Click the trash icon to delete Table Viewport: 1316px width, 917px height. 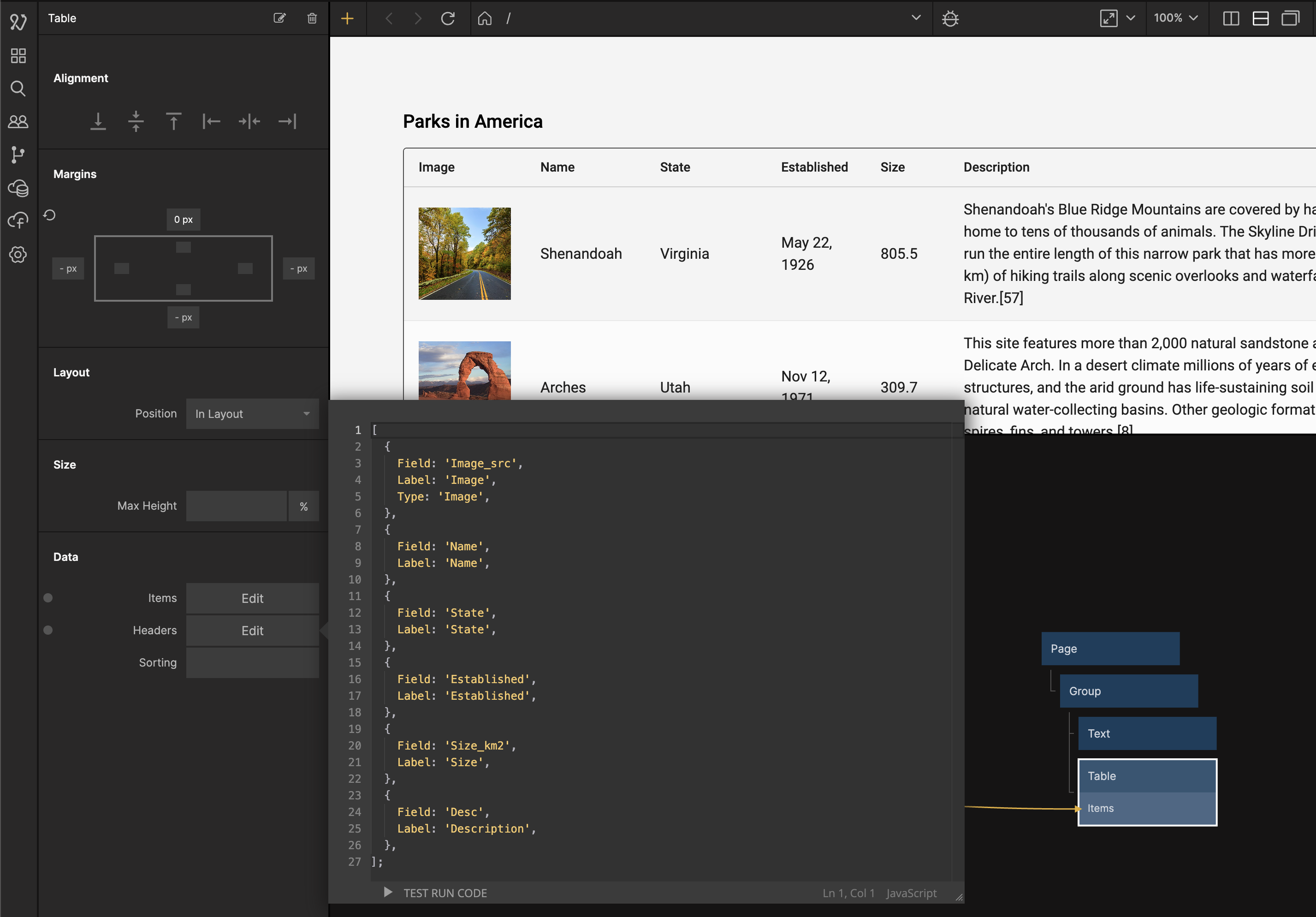pos(312,18)
